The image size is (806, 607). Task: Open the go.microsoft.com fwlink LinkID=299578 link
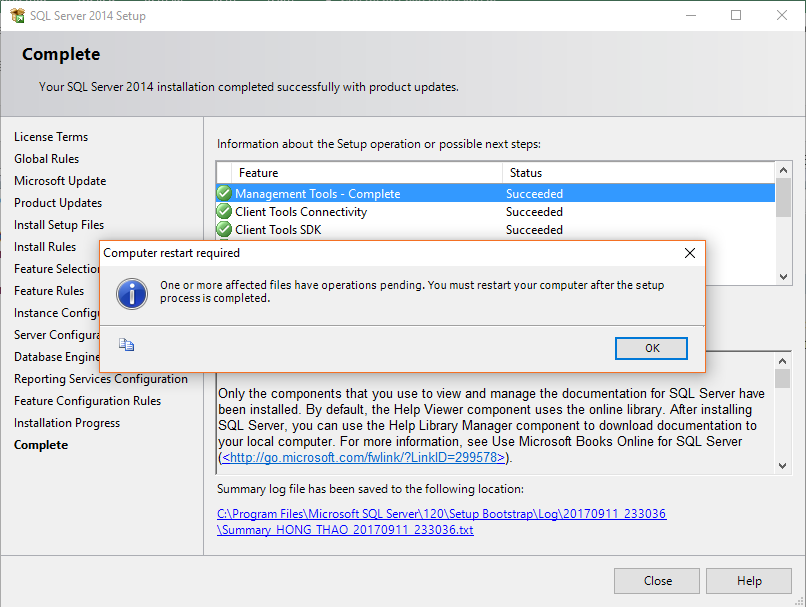coord(363,457)
